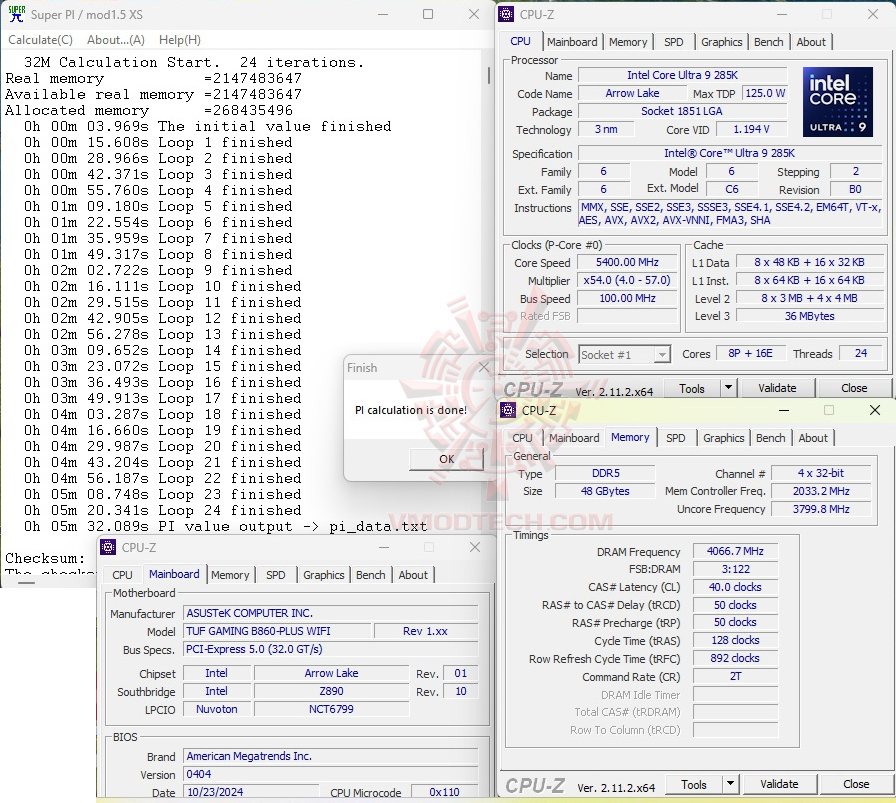
Task: Maximize the Super PI window
Action: [427, 14]
